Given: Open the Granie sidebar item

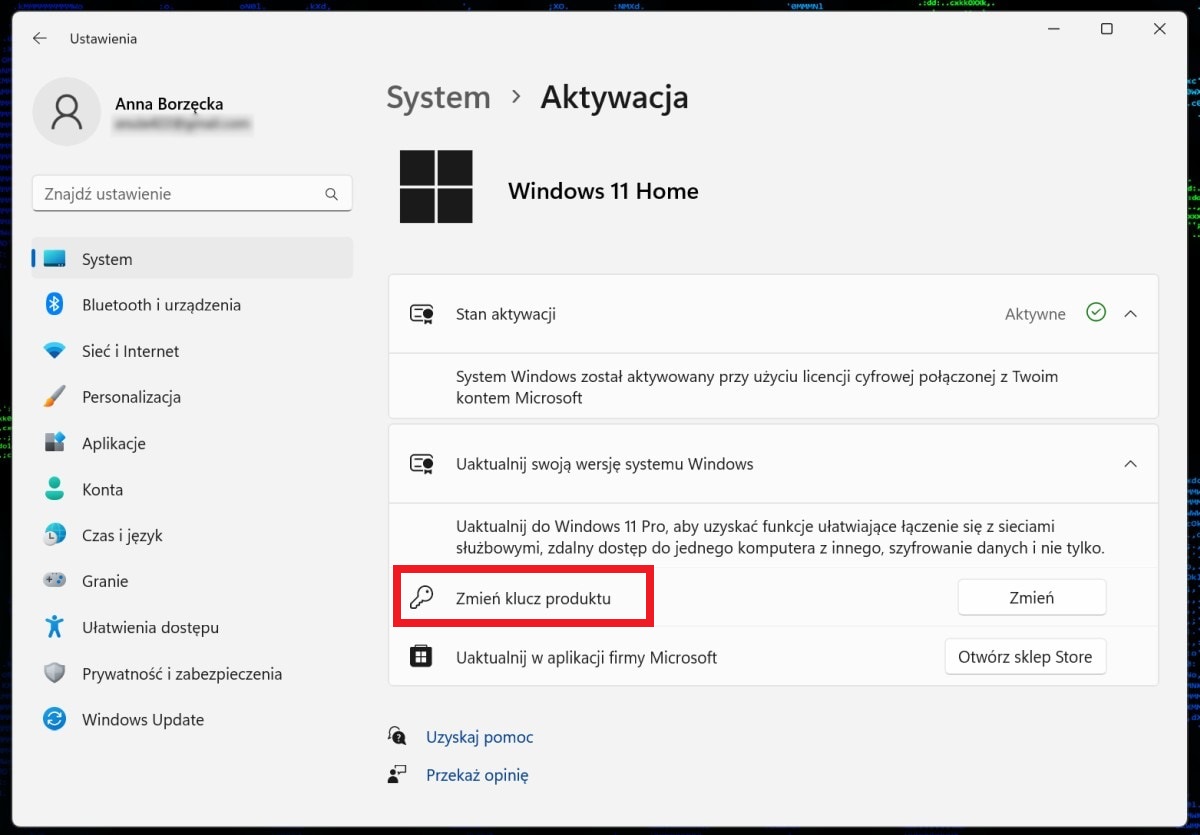Looking at the screenshot, I should [x=105, y=581].
